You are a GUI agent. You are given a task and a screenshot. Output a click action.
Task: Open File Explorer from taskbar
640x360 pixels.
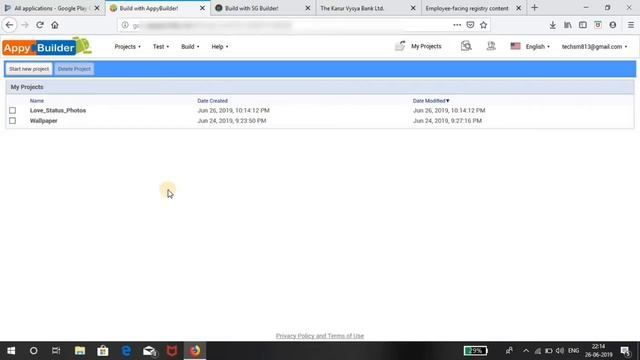tap(80, 351)
